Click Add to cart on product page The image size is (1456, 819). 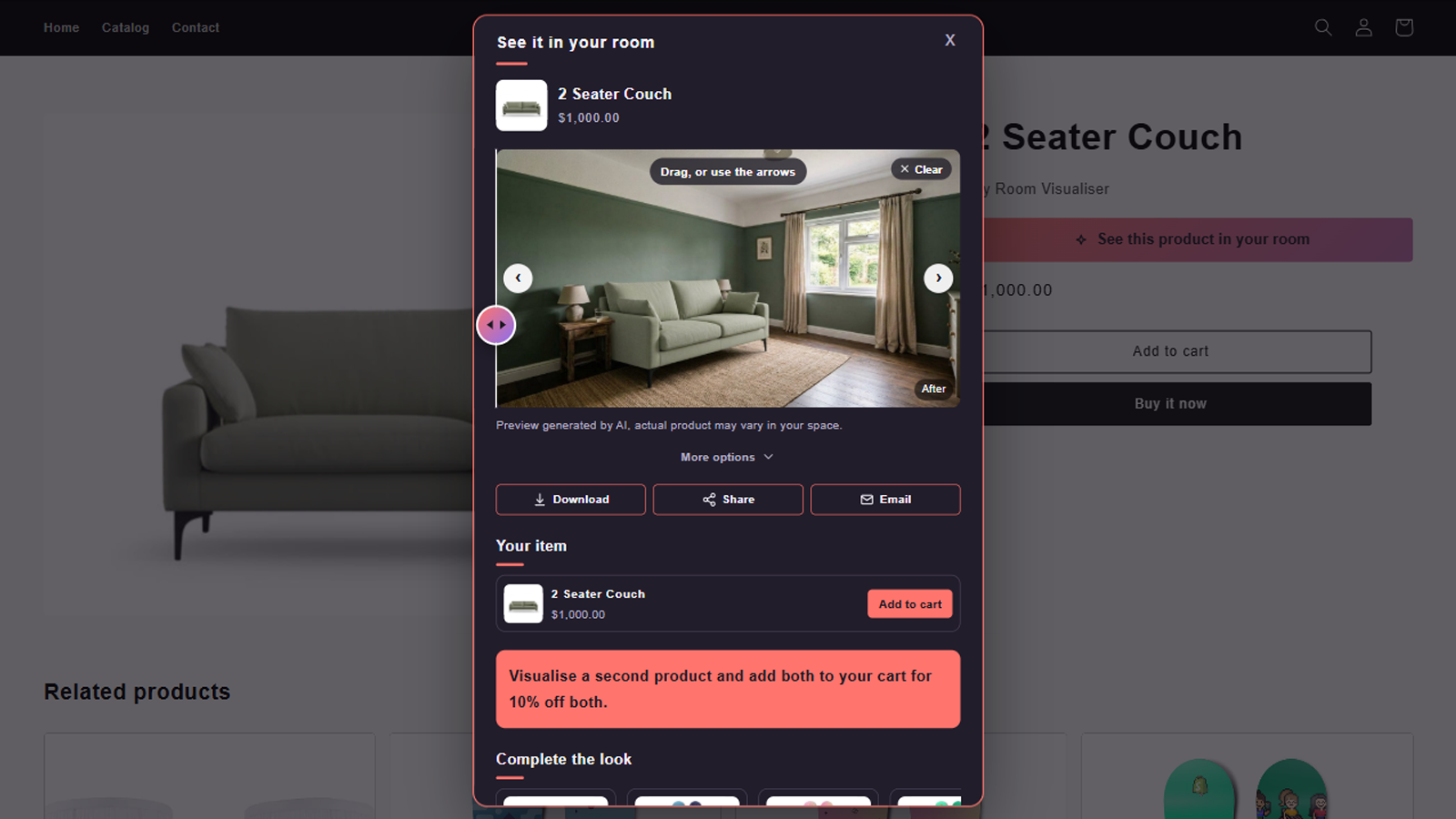pyautogui.click(x=1177, y=351)
